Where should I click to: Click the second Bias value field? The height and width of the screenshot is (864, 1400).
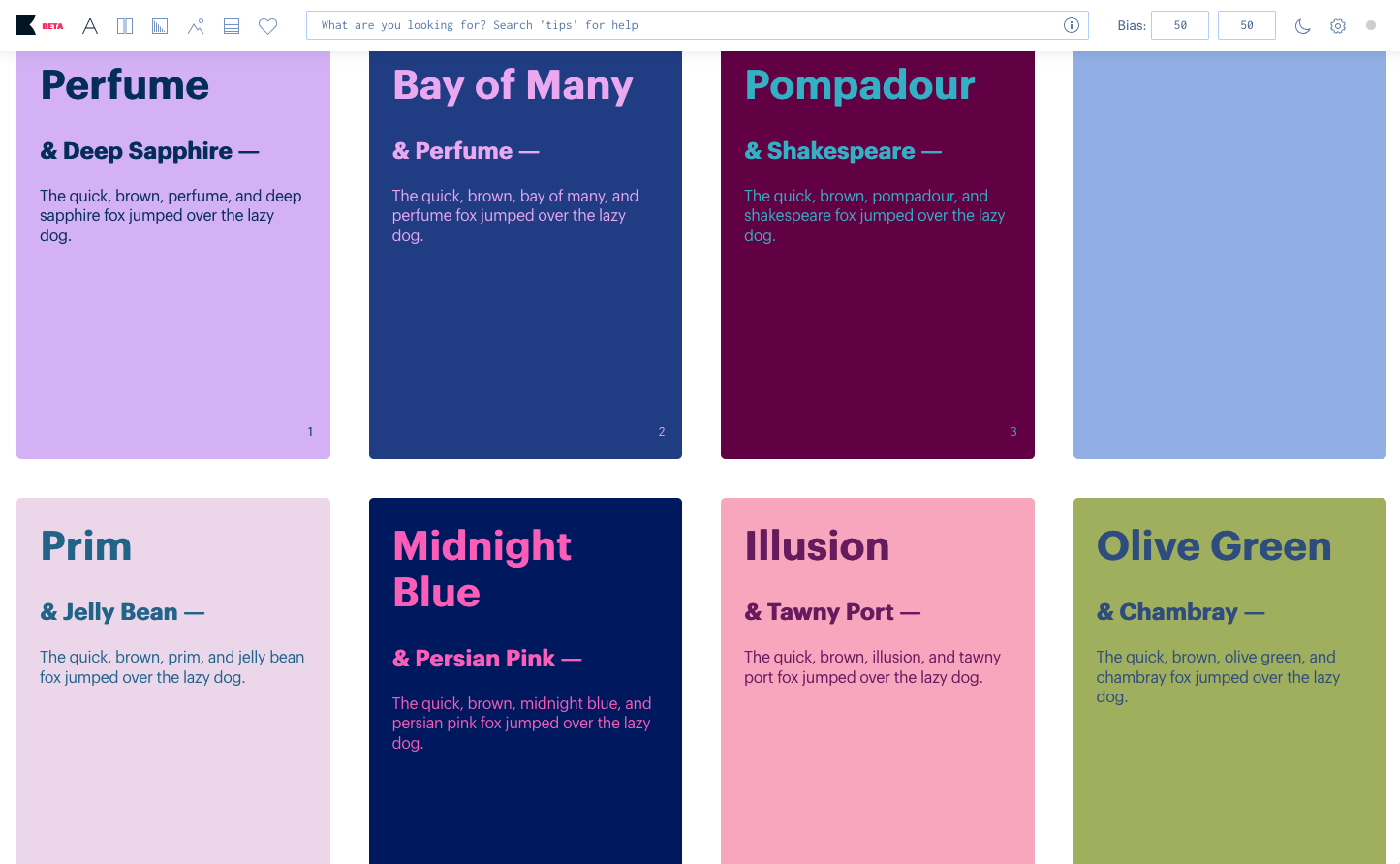click(x=1247, y=25)
